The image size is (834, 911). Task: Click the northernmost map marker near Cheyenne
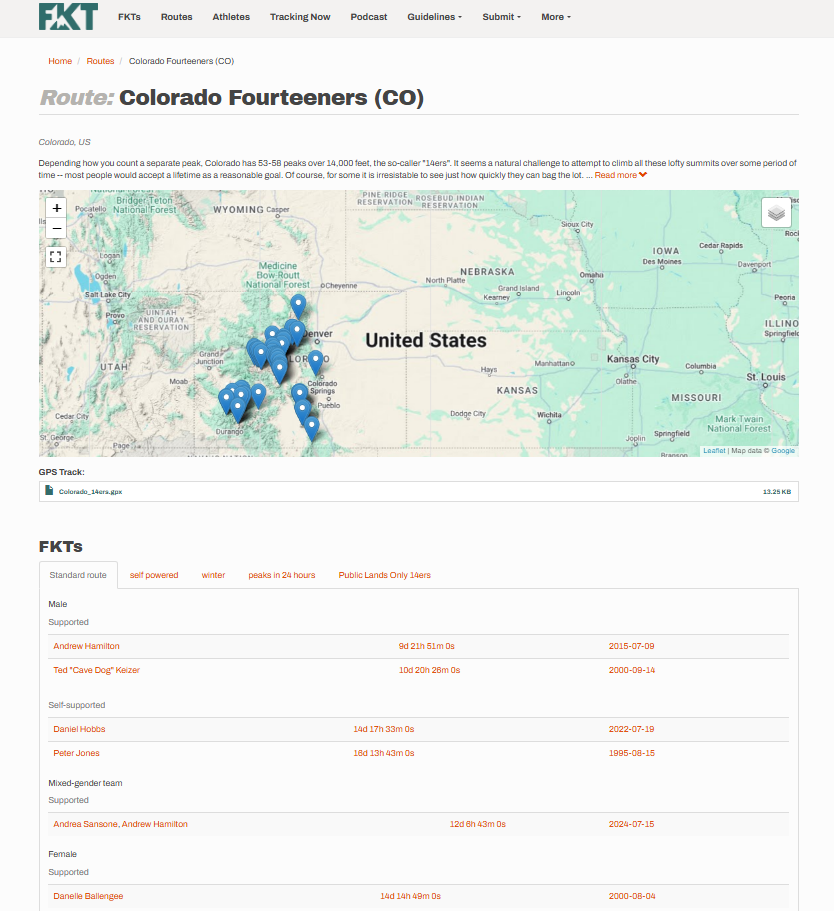(x=298, y=304)
